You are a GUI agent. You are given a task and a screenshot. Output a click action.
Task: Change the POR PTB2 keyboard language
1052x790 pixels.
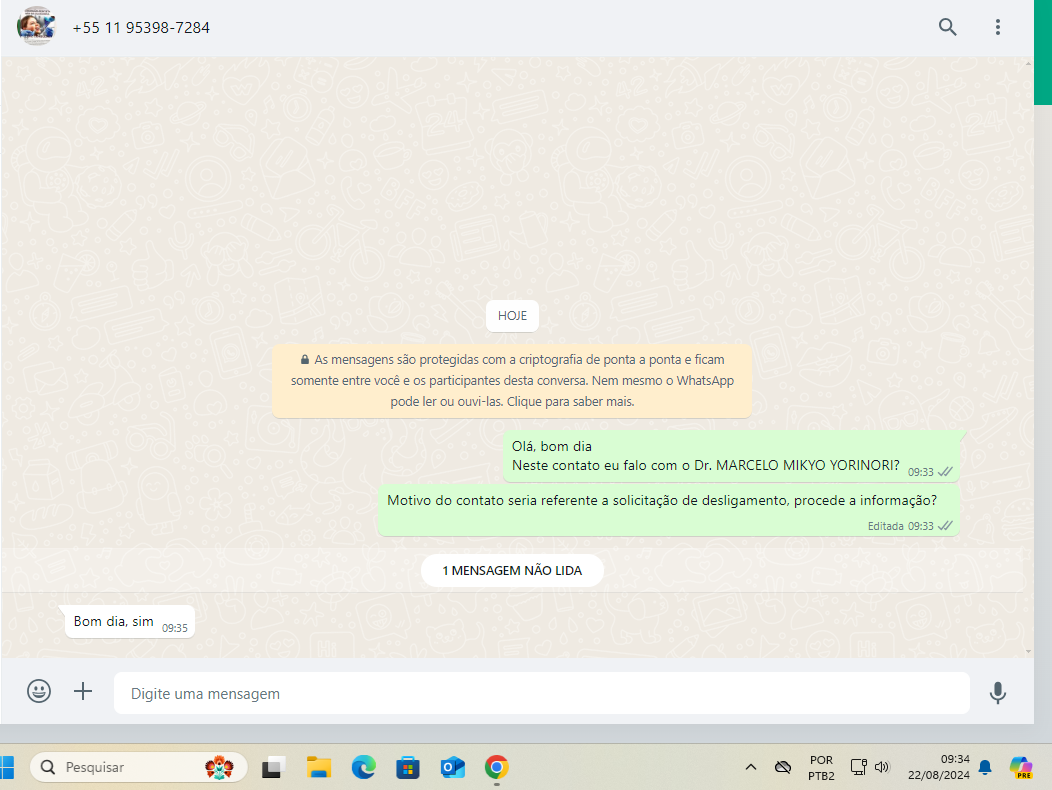tap(821, 768)
